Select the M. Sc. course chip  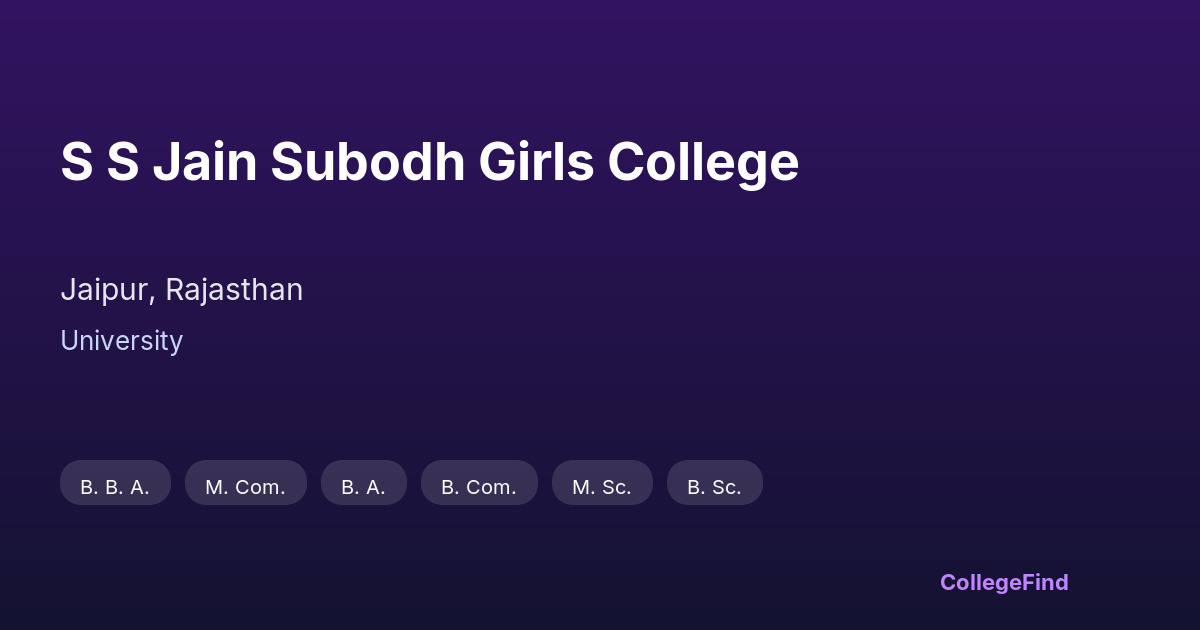602,483
